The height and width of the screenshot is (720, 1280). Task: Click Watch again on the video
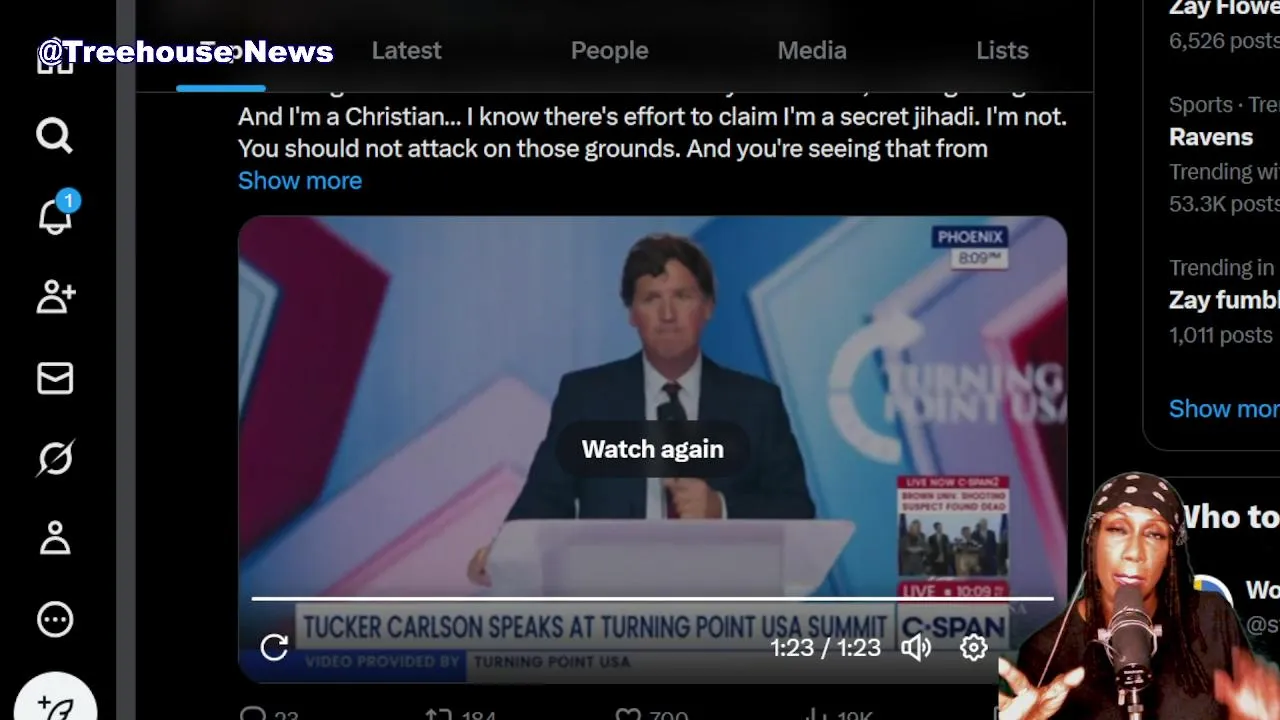point(652,449)
